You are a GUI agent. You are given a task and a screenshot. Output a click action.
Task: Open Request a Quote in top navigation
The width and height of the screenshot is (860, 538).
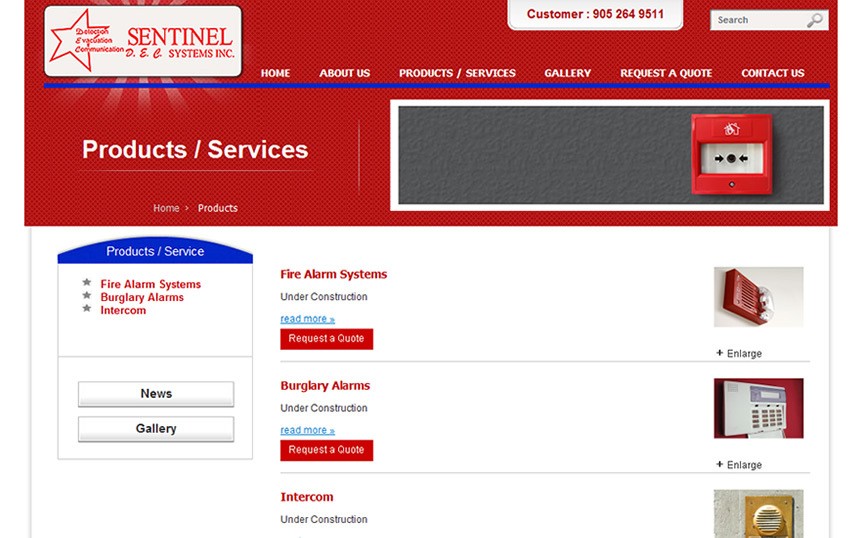[666, 73]
